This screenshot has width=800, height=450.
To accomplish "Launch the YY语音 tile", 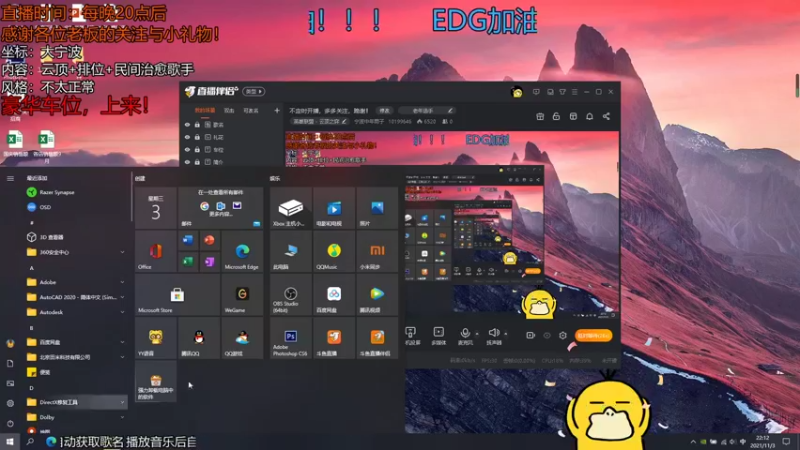I will point(156,337).
